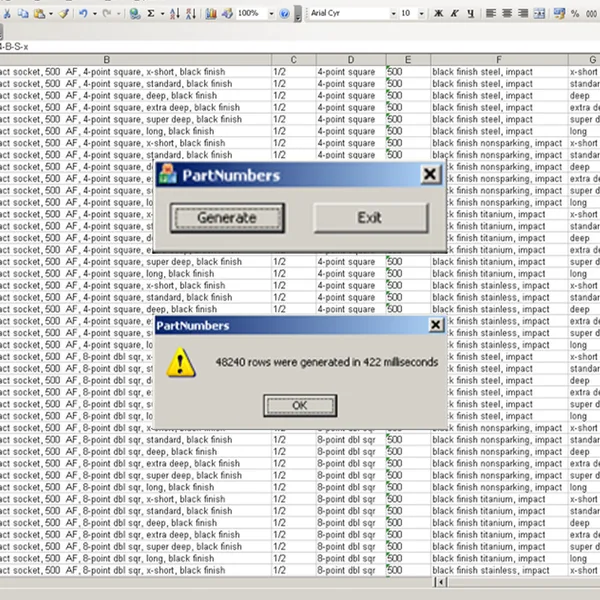Align cell text left

pos(491,14)
